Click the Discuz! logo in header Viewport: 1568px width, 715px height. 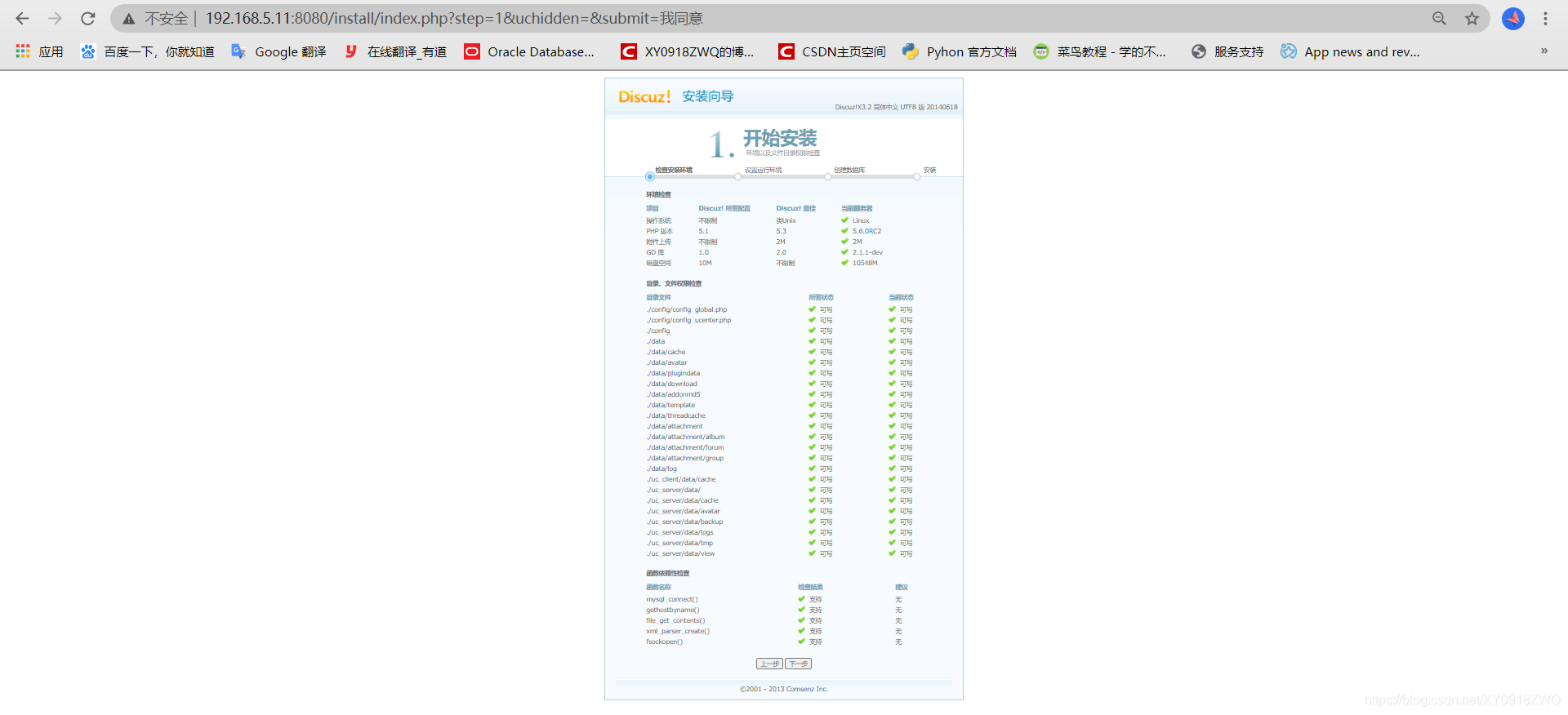click(x=644, y=96)
